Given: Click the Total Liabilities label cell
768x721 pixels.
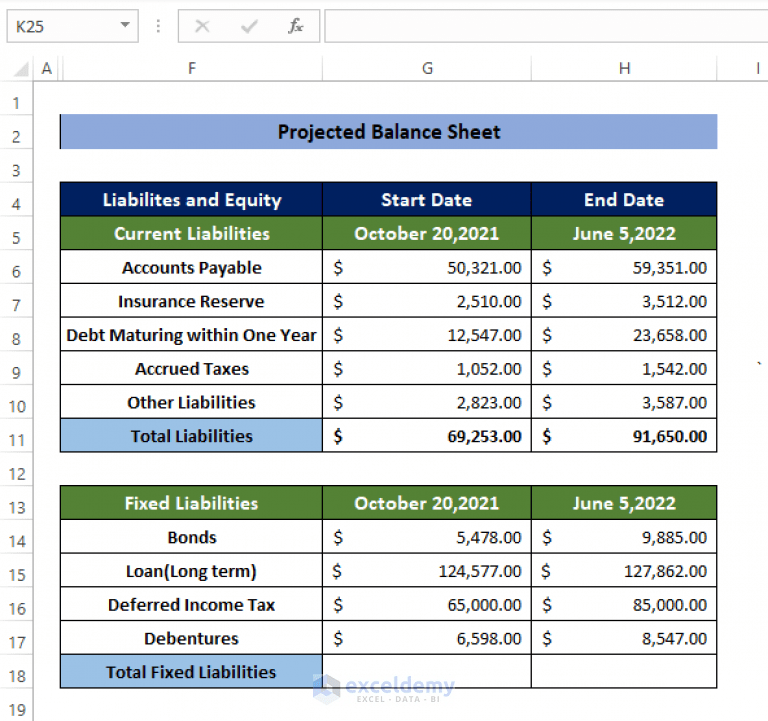Looking at the screenshot, I should pos(192,436).
